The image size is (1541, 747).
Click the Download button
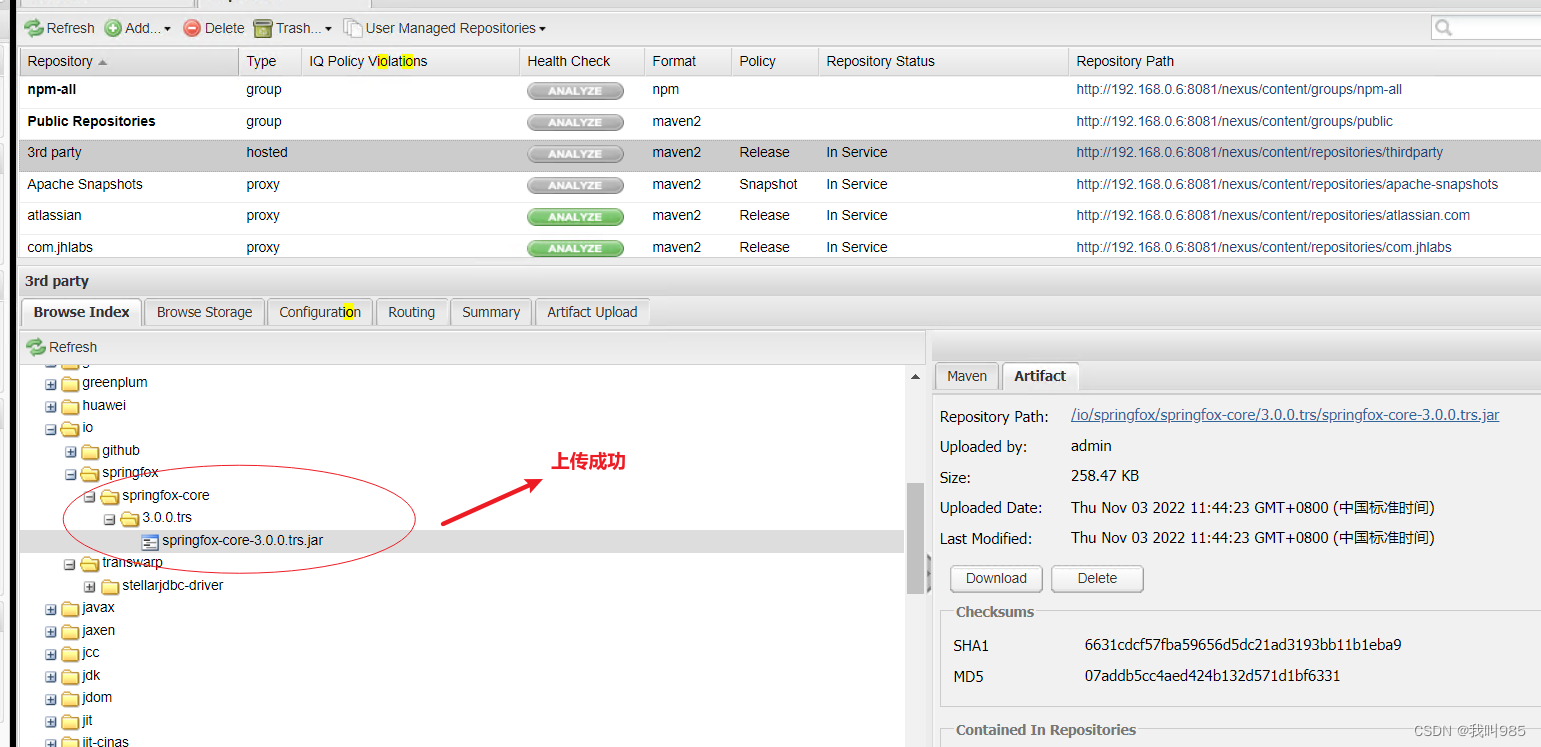[x=996, y=578]
